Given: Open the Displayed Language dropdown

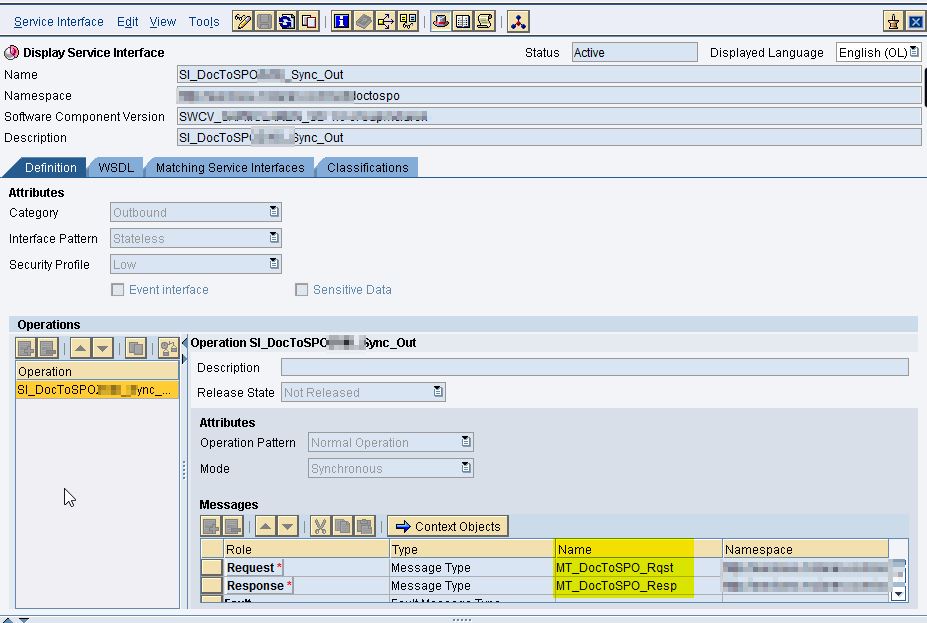Looking at the screenshot, I should (x=915, y=51).
